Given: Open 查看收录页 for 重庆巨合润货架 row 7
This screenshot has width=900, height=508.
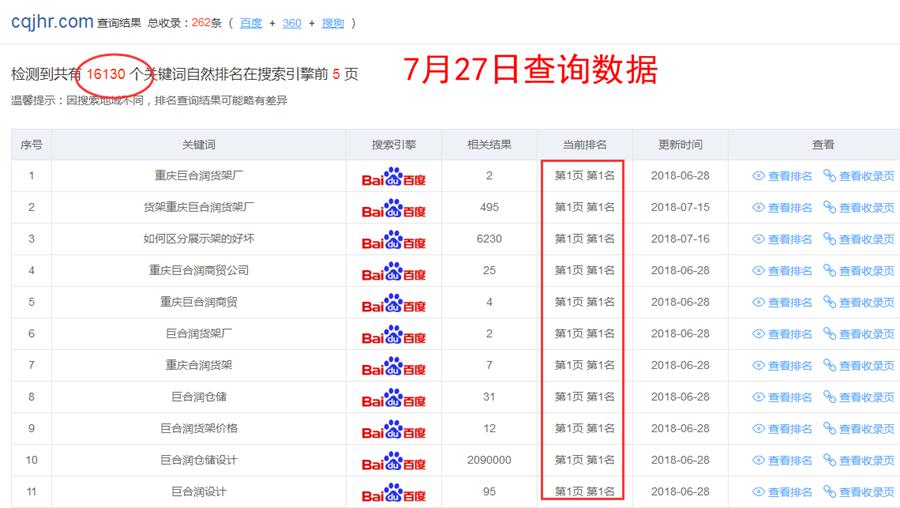Looking at the screenshot, I should pos(866,366).
